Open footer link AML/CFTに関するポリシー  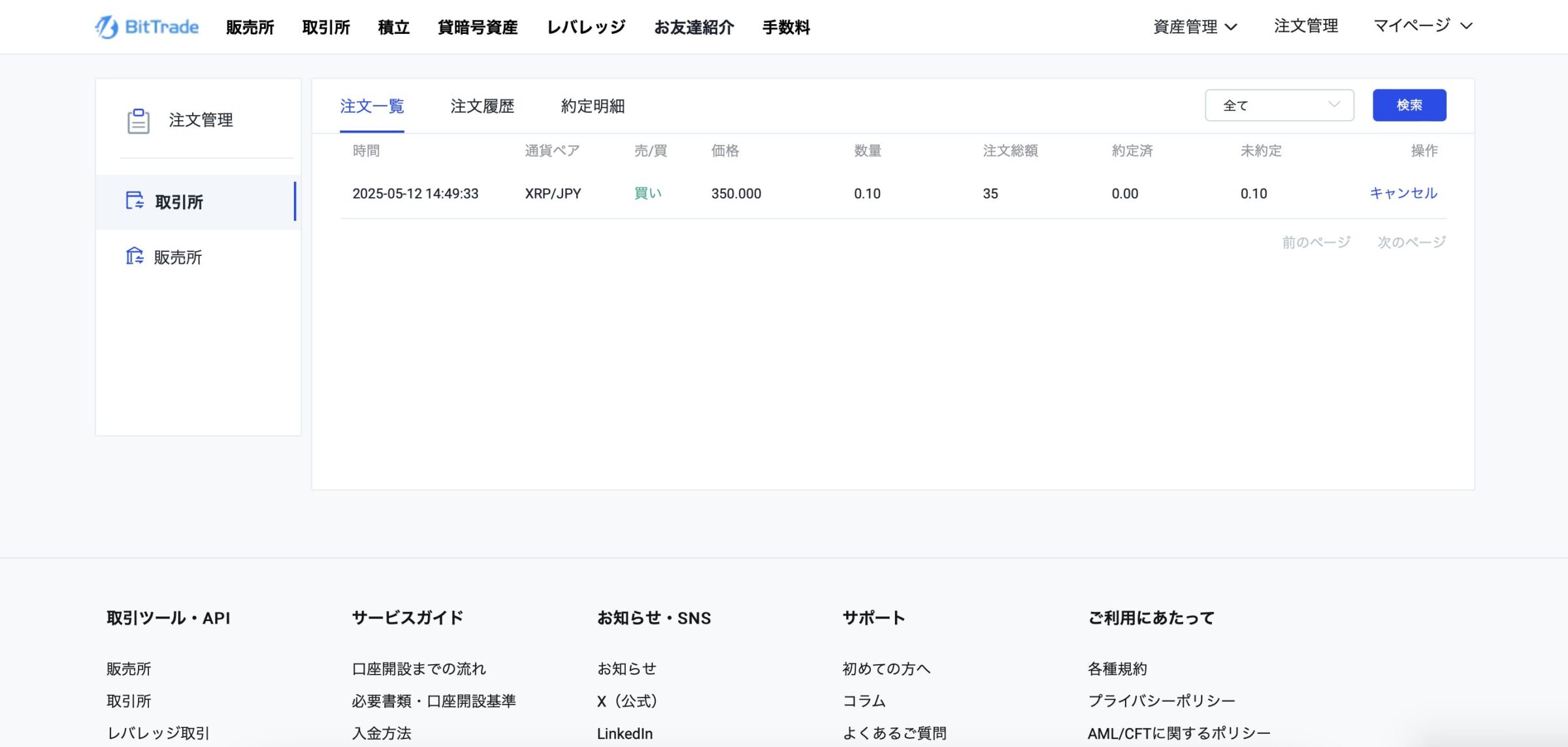1179,733
